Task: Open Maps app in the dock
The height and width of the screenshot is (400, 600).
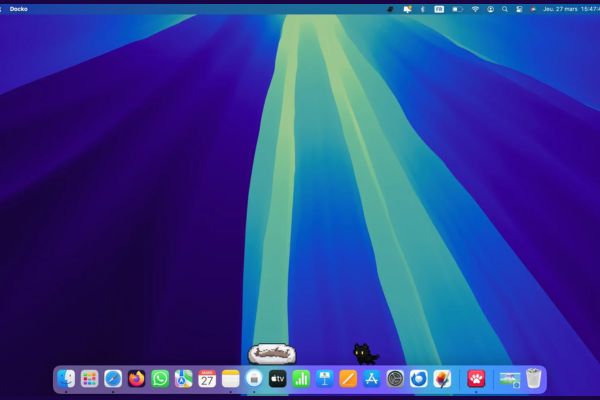Action: pos(183,379)
